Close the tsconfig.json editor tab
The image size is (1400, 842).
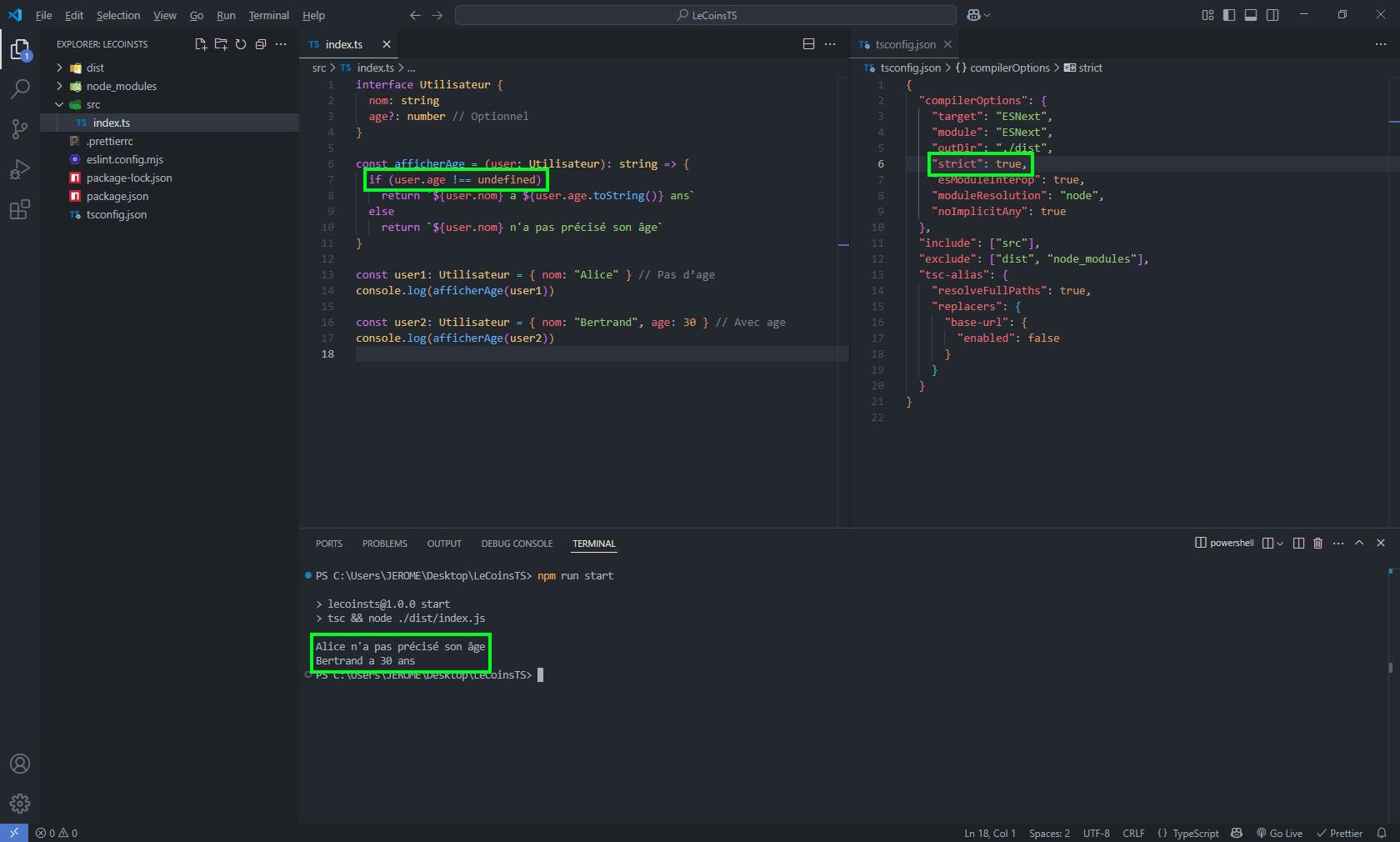947,44
